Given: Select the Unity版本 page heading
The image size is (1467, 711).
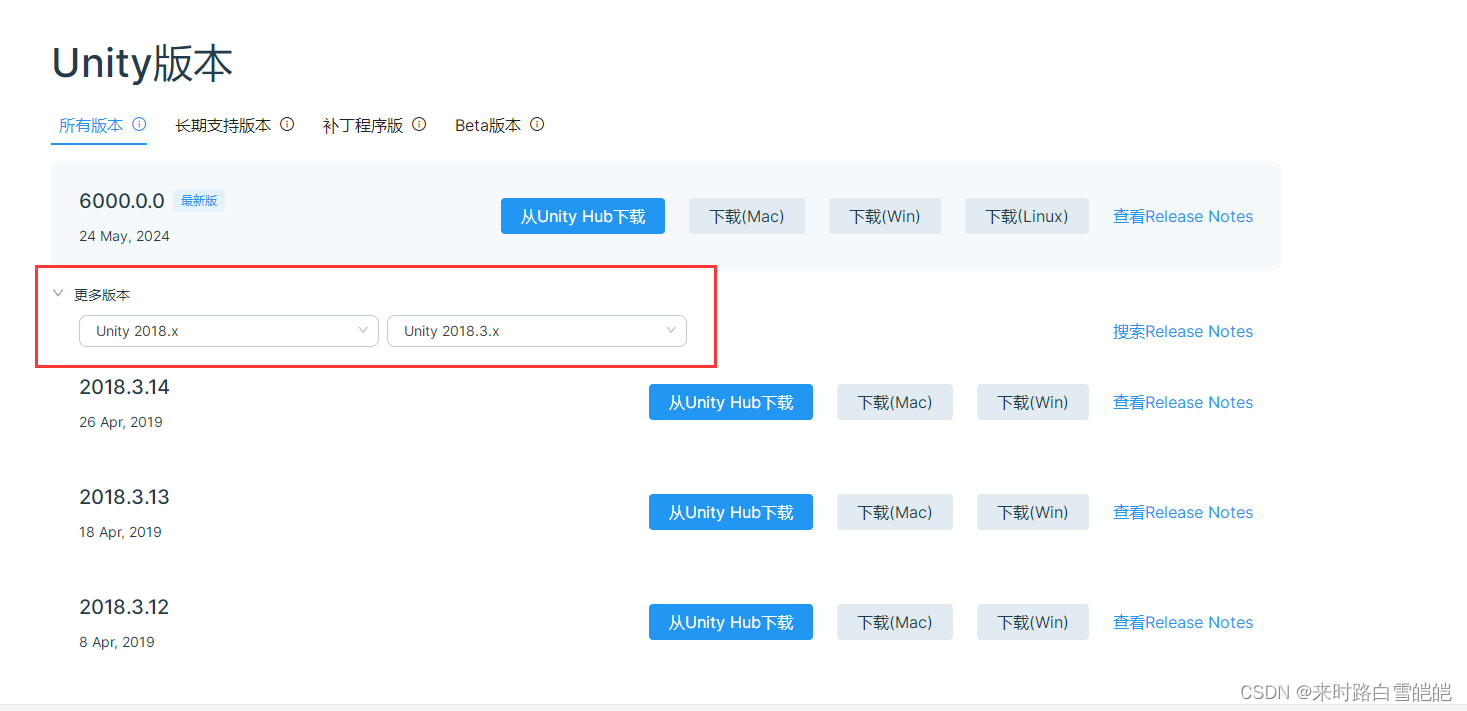Looking at the screenshot, I should pos(141,63).
